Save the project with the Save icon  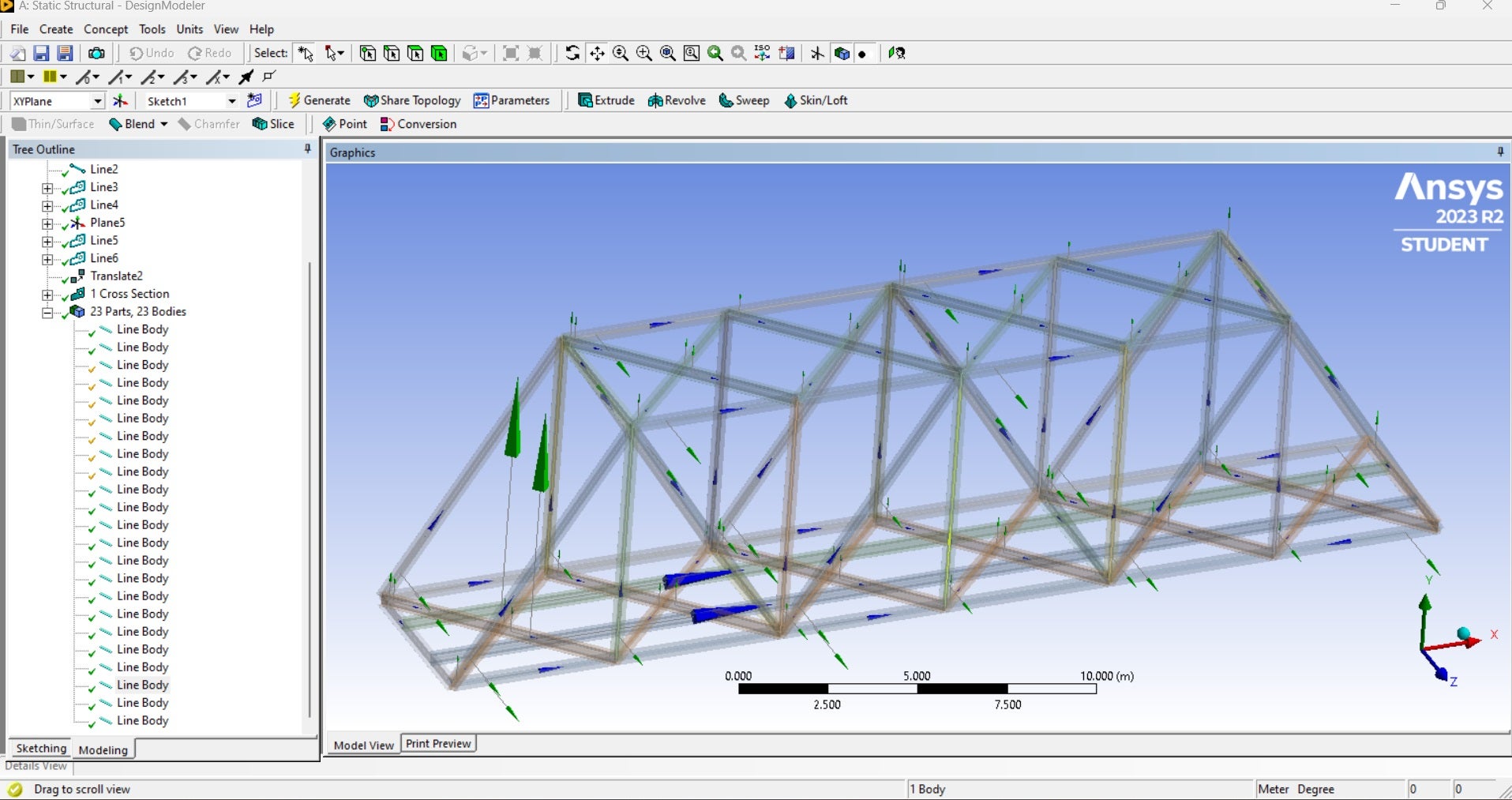pyautogui.click(x=41, y=53)
